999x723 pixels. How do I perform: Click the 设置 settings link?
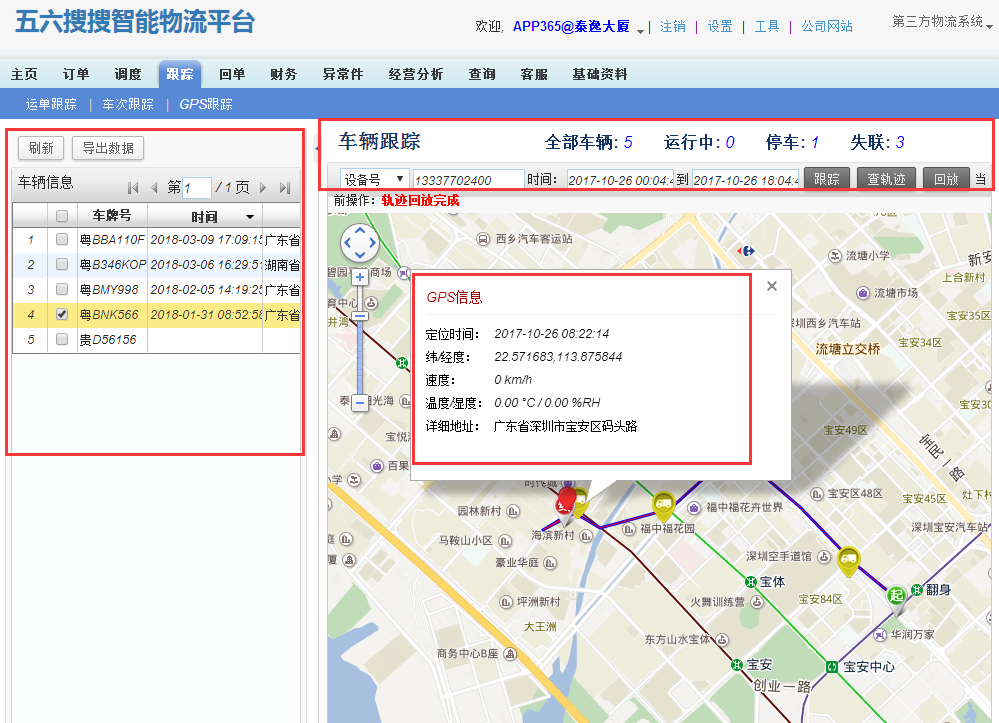[720, 26]
